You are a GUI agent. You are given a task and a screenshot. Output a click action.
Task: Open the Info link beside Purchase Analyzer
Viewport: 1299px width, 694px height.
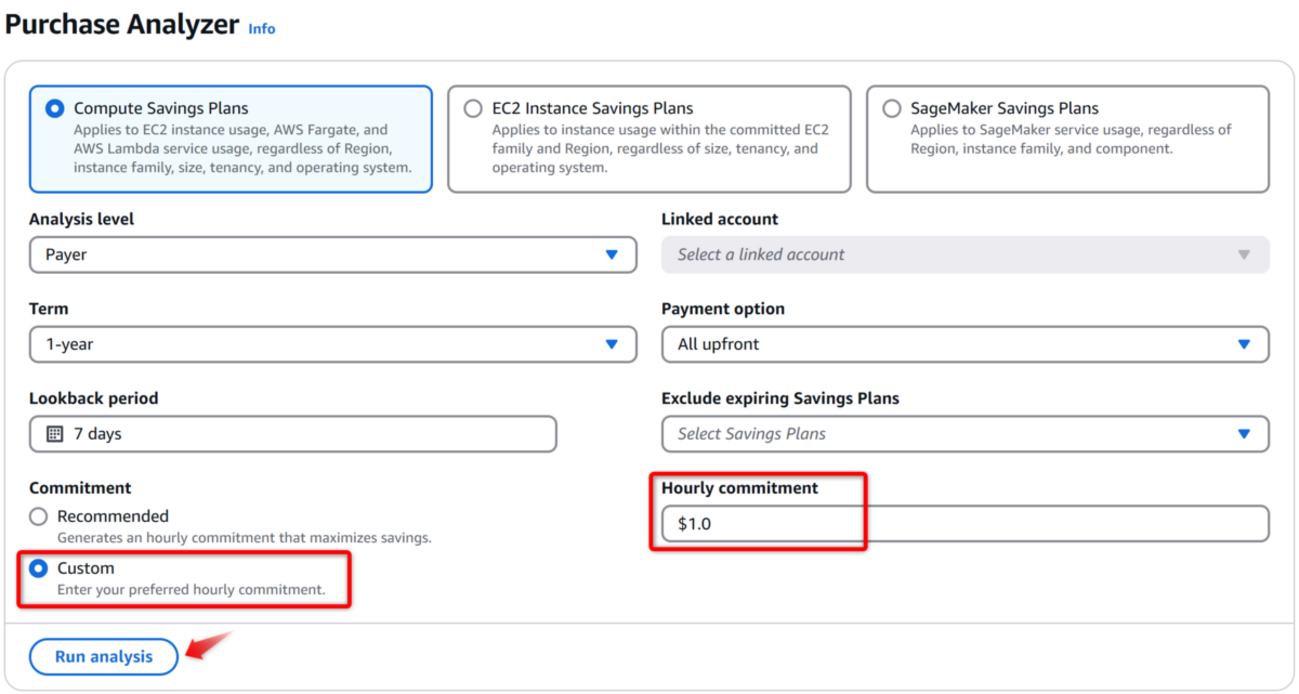click(x=262, y=29)
